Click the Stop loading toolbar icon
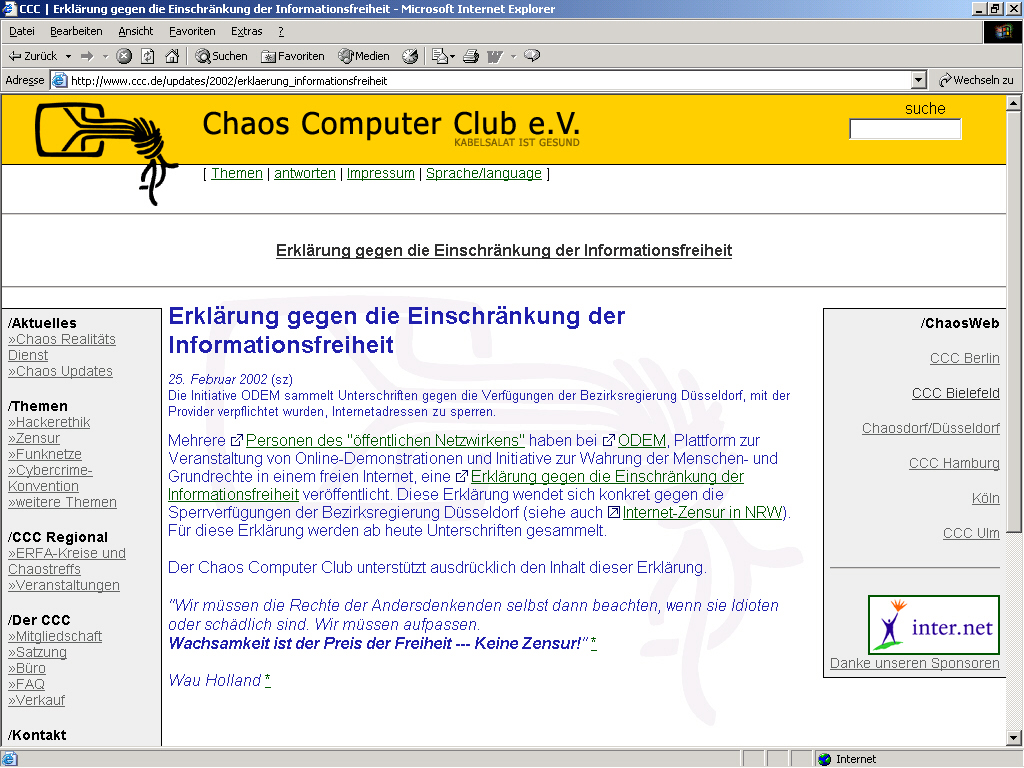 (x=124, y=56)
